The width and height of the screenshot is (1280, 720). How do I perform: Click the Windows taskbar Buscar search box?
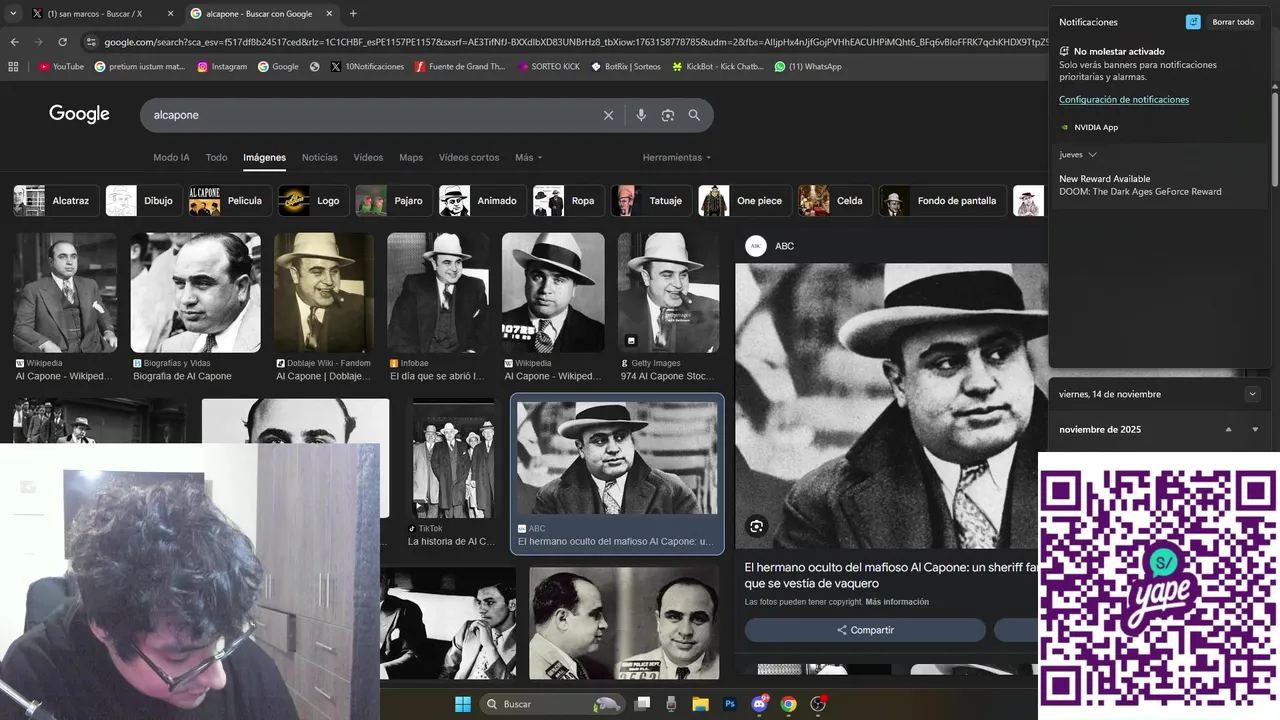(x=554, y=704)
